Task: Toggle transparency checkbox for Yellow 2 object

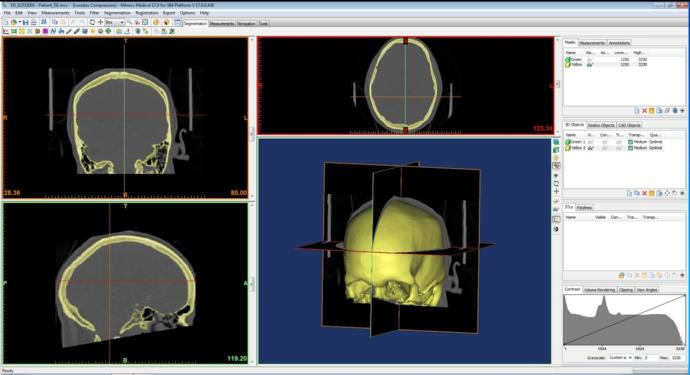Action: click(630, 148)
